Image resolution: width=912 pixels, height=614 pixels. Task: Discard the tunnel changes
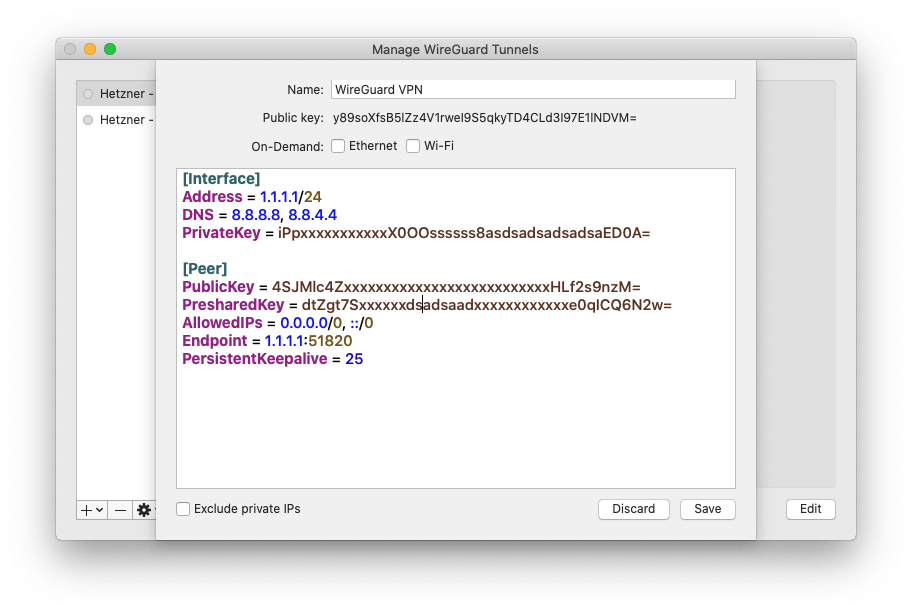click(633, 509)
